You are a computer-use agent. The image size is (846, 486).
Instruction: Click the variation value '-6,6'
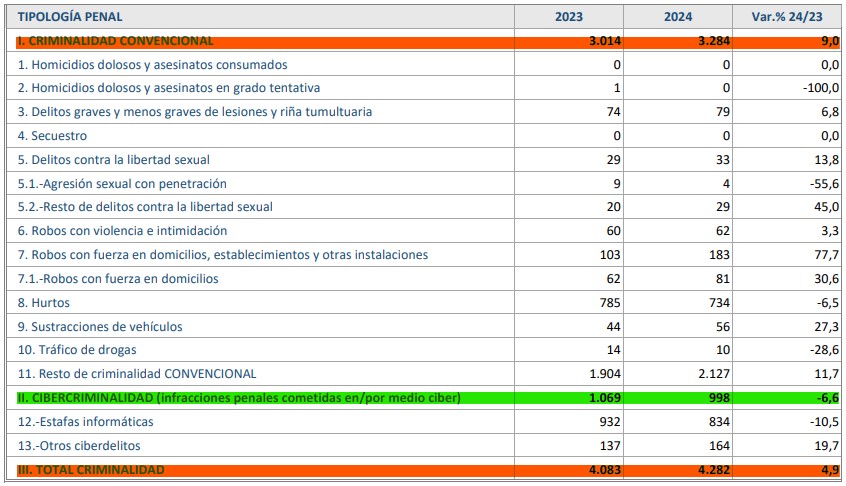[x=828, y=398]
